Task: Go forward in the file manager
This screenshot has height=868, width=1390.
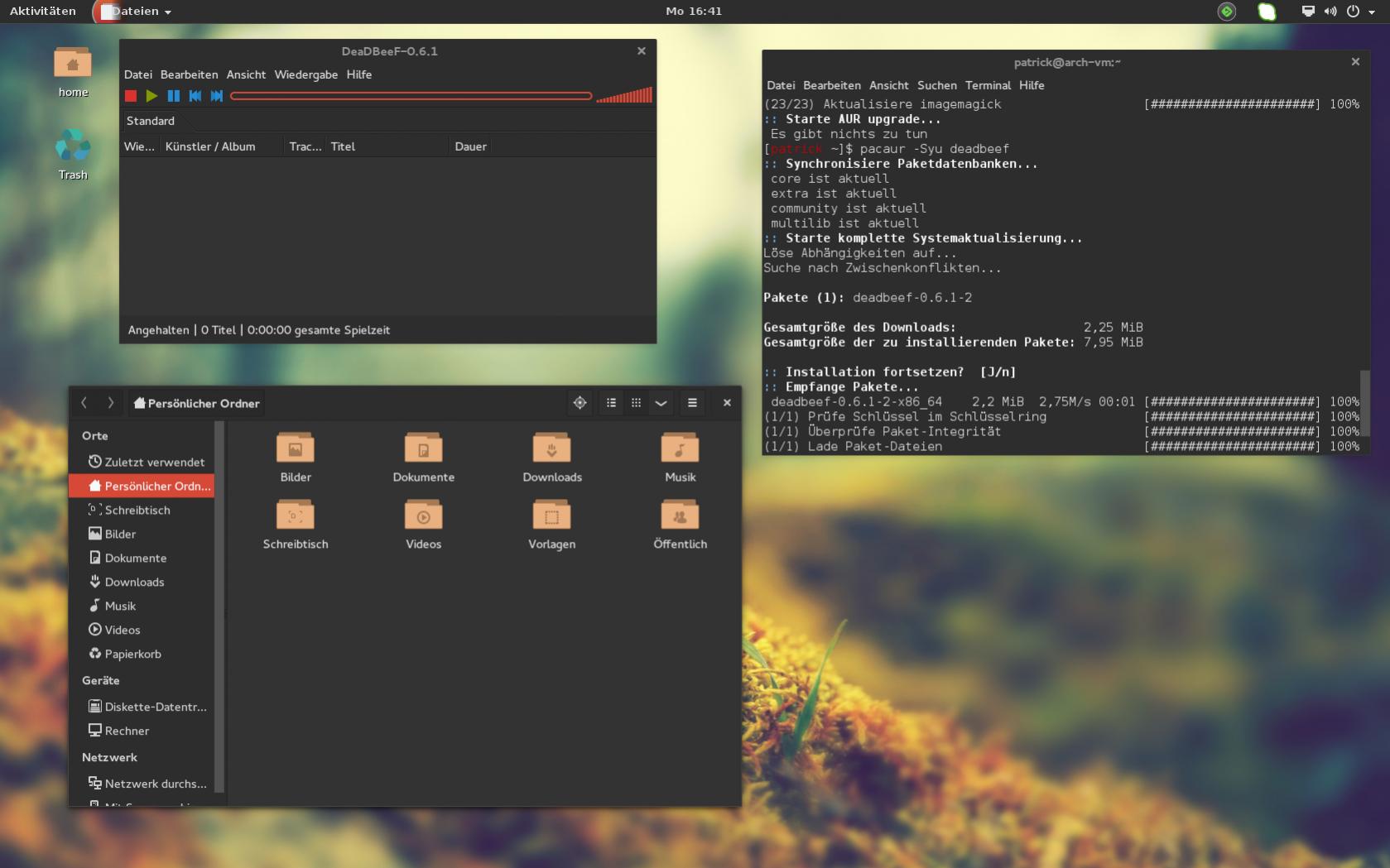Action: click(x=110, y=403)
